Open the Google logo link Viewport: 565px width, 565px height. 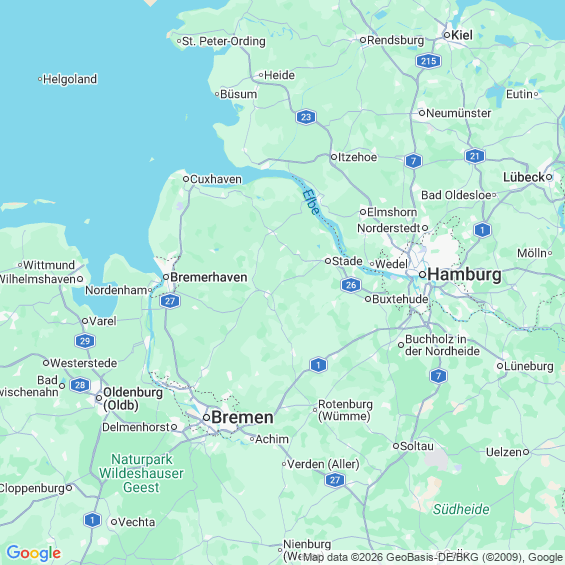pos(34,553)
